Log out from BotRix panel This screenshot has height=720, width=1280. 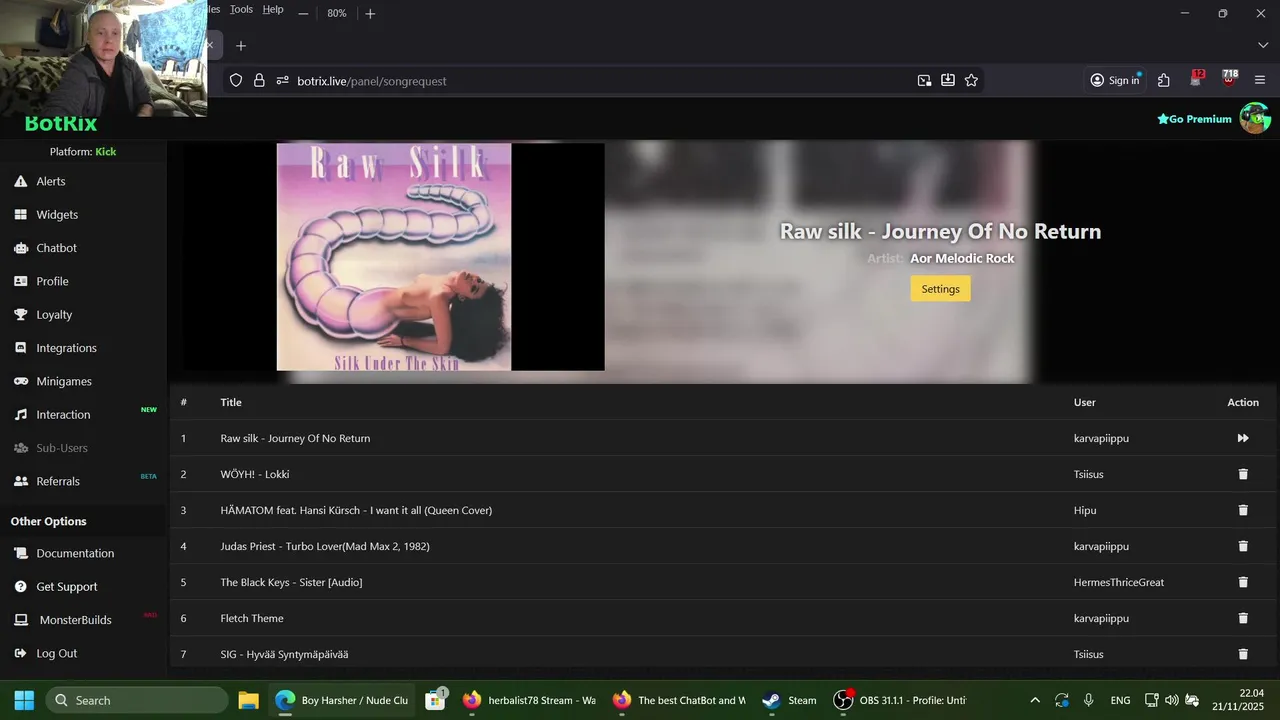click(56, 653)
